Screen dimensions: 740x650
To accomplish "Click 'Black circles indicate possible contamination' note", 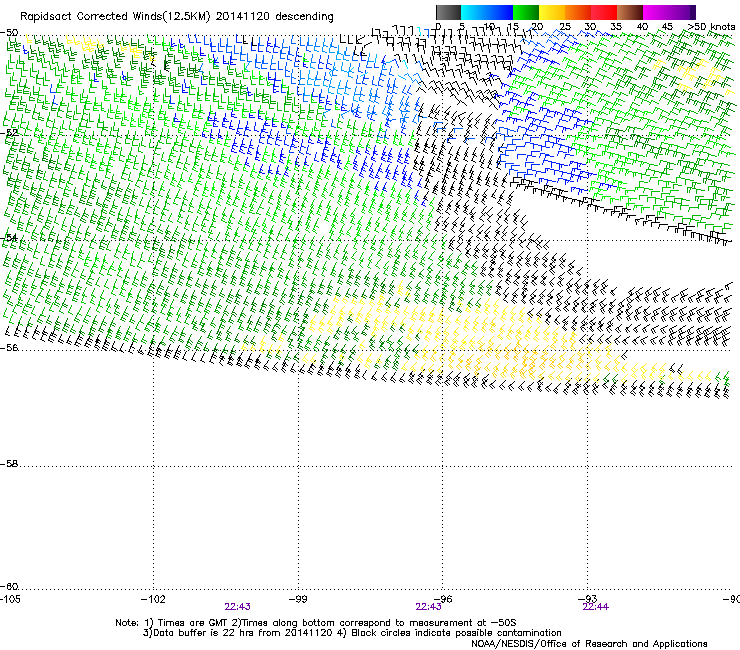I will coord(456,633).
